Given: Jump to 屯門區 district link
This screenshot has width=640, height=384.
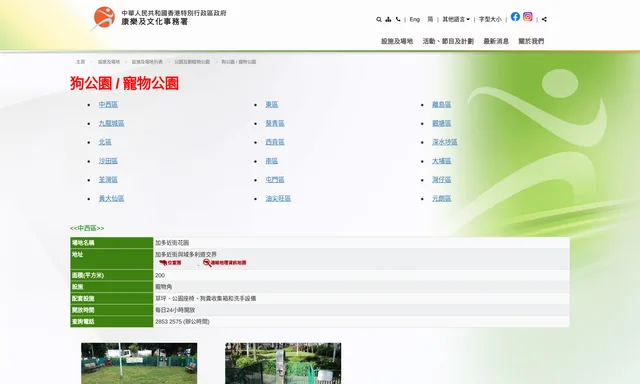Looking at the screenshot, I should [275, 180].
